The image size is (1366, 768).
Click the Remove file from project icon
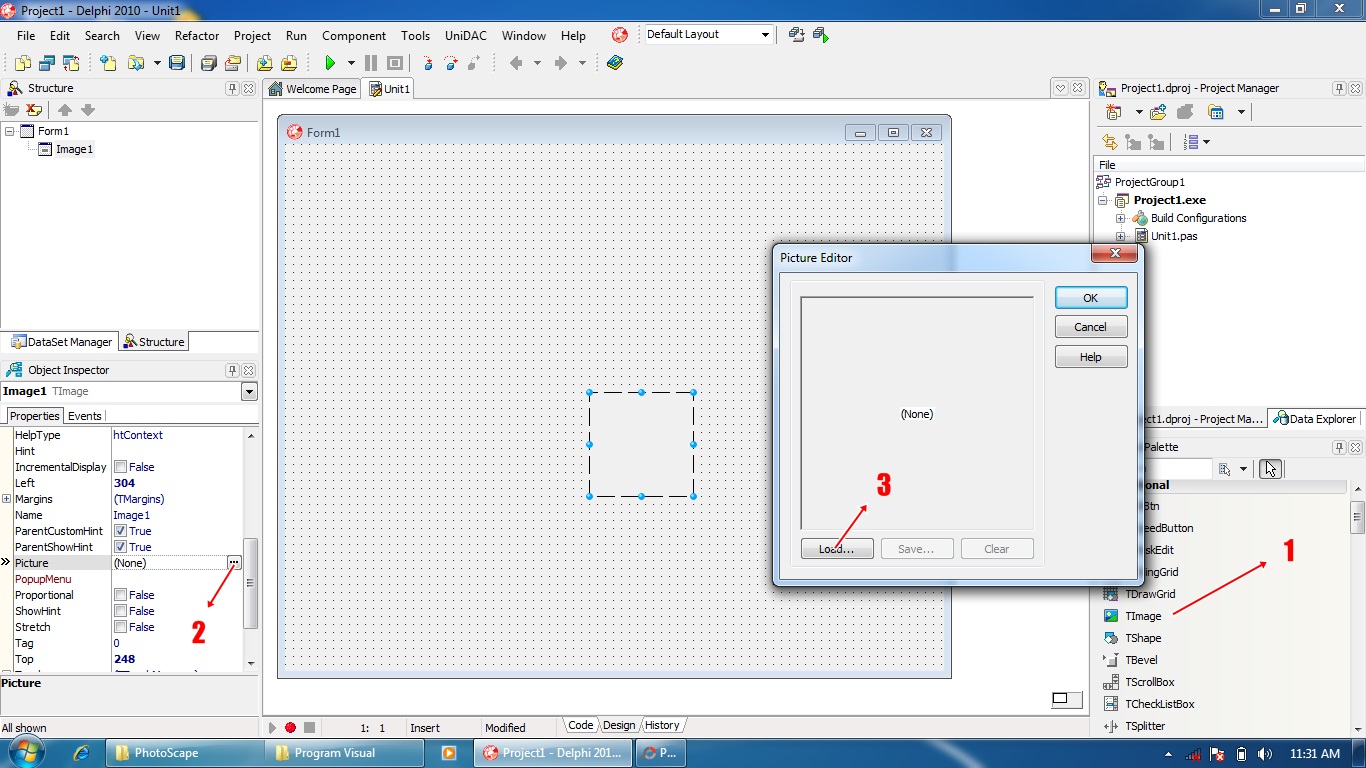tap(289, 63)
